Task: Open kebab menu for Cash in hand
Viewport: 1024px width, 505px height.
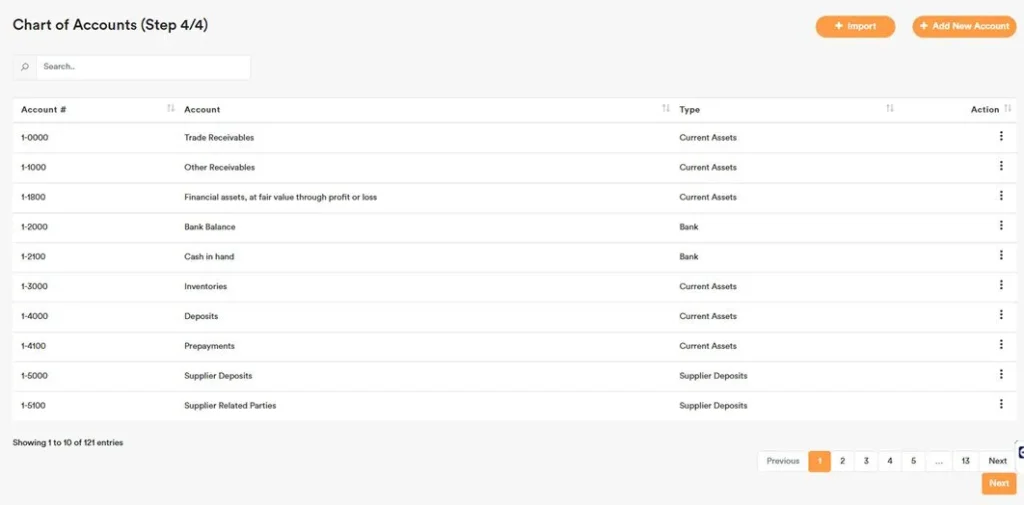Action: 1000,256
